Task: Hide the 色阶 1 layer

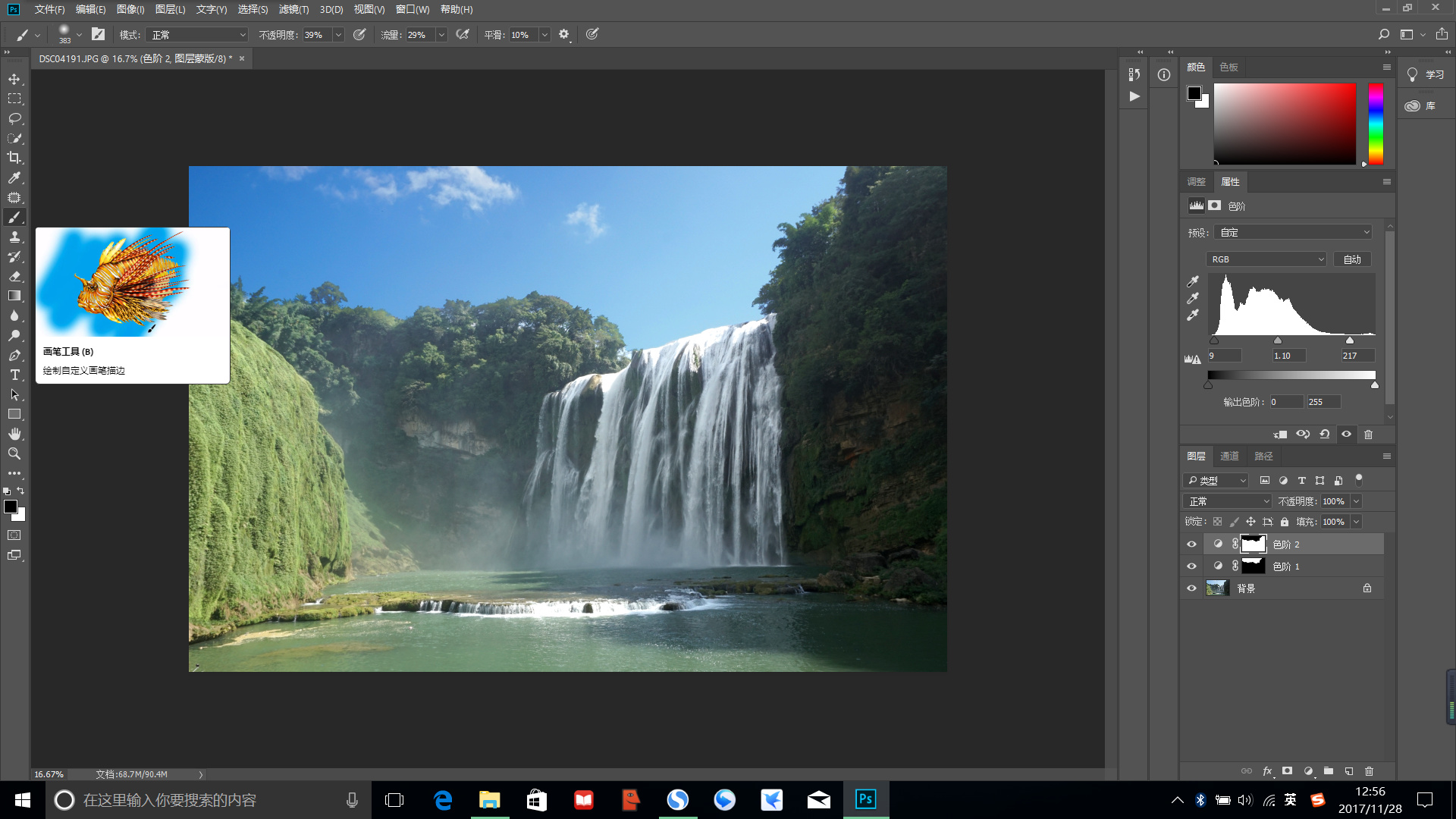Action: tap(1191, 566)
